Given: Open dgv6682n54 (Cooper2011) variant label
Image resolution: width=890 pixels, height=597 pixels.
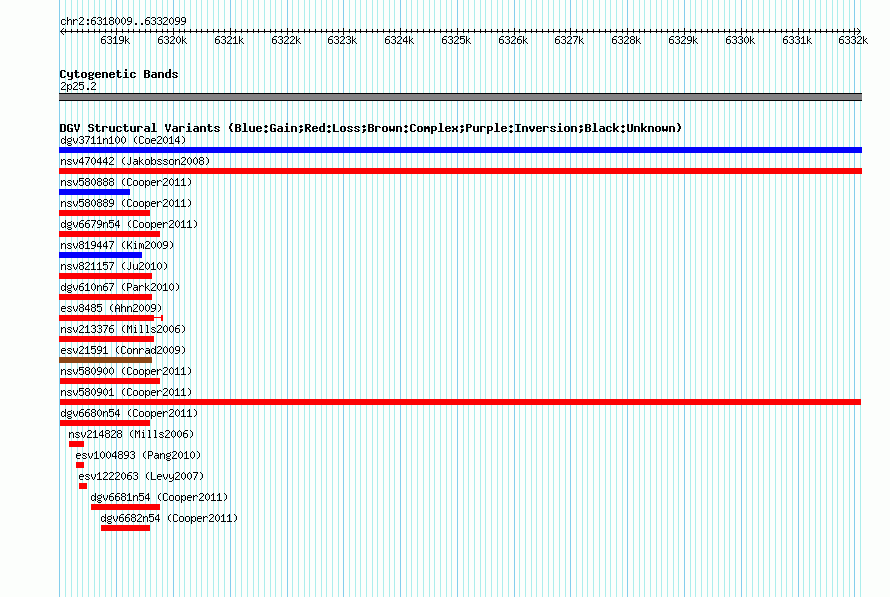Looking at the screenshot, I should tap(169, 518).
